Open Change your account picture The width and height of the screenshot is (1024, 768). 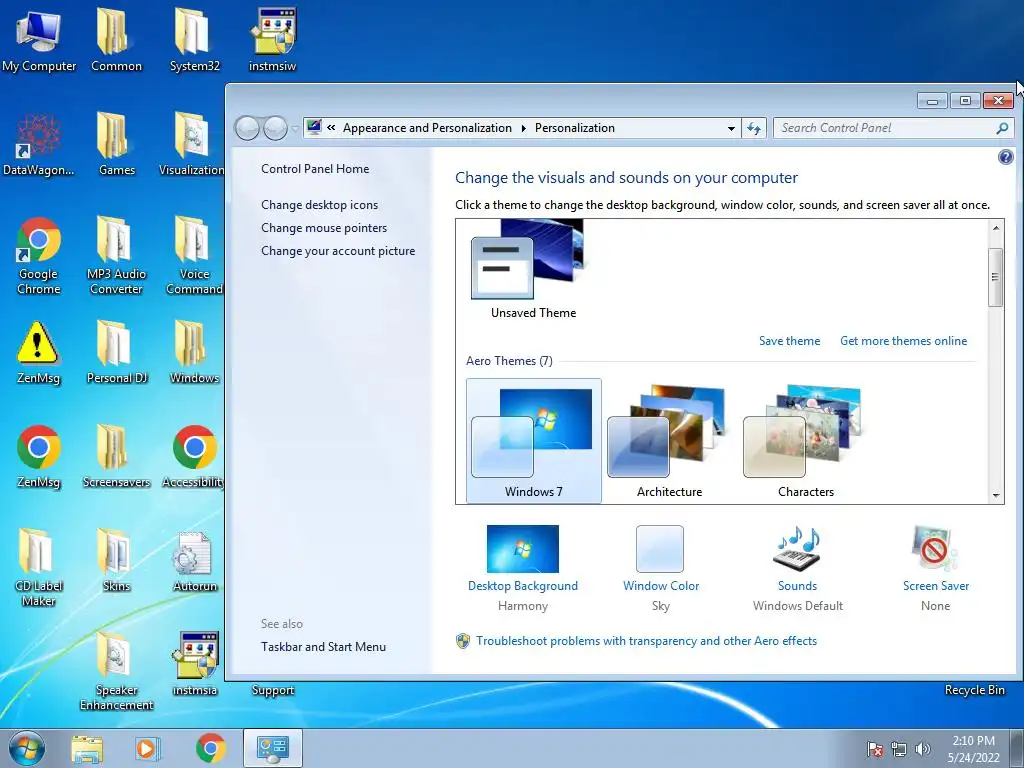click(x=338, y=251)
